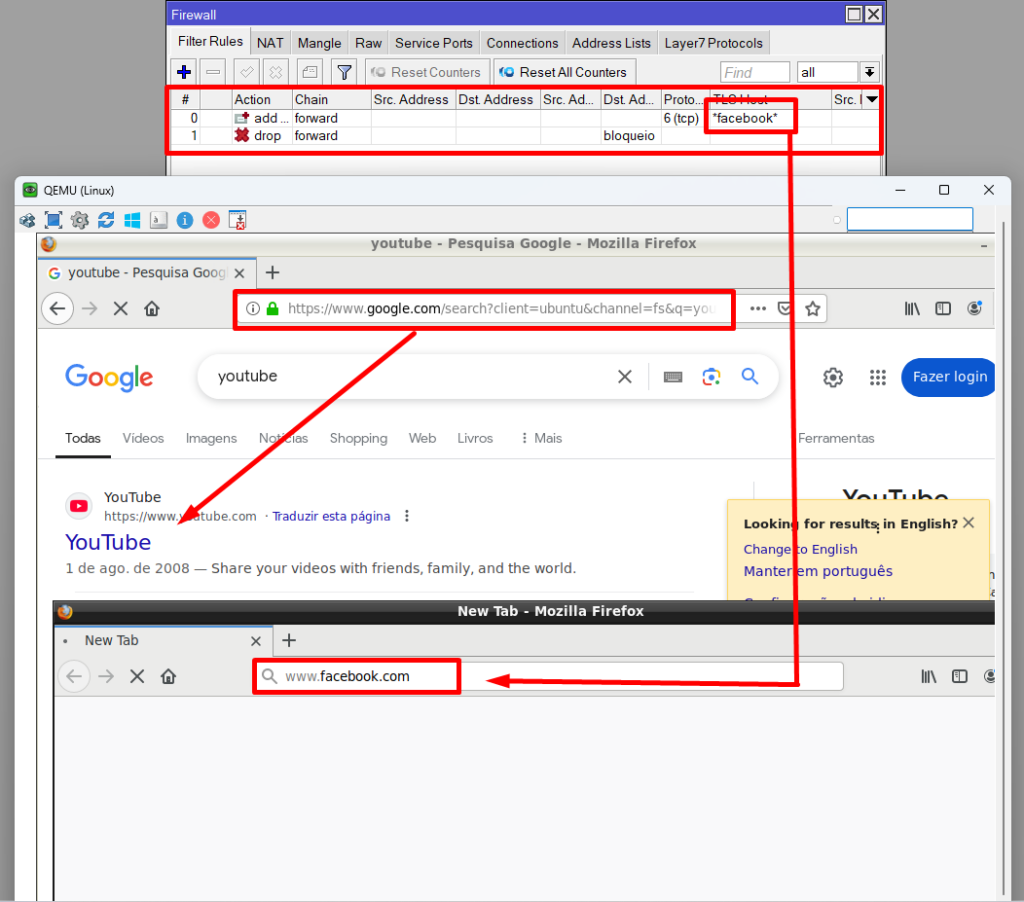Open the YouTube result title link

pyautogui.click(x=108, y=542)
